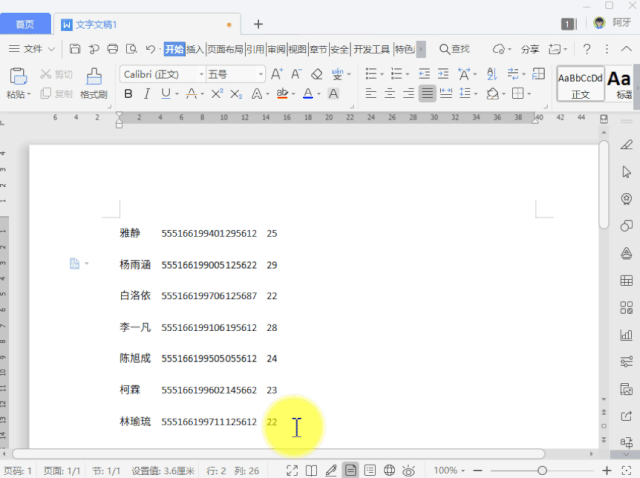
Task: Align text right
Action: (409, 93)
